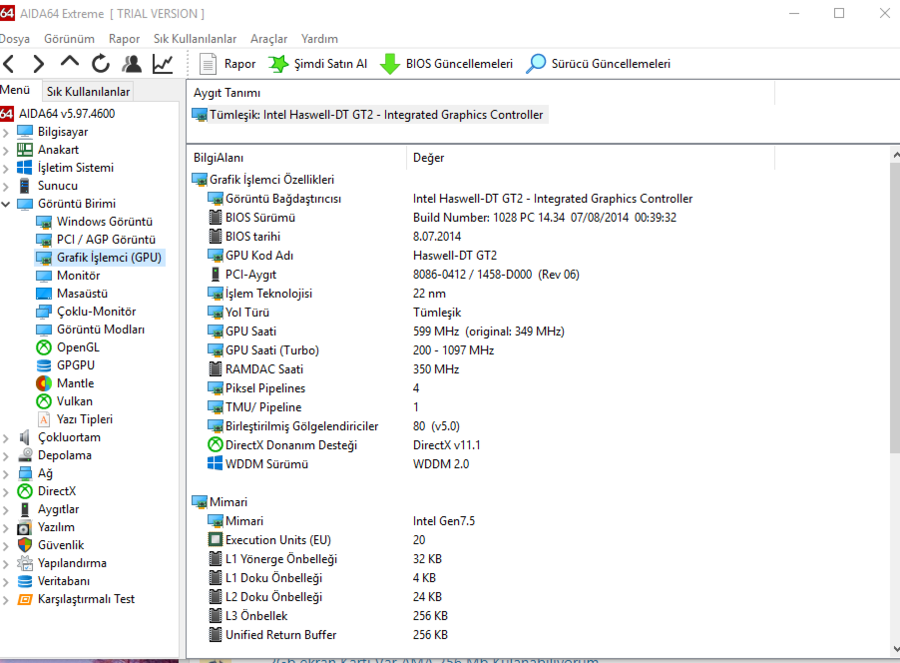Switch to Sık Kullanılanlar tab
The height and width of the screenshot is (663, 900).
pos(88,92)
